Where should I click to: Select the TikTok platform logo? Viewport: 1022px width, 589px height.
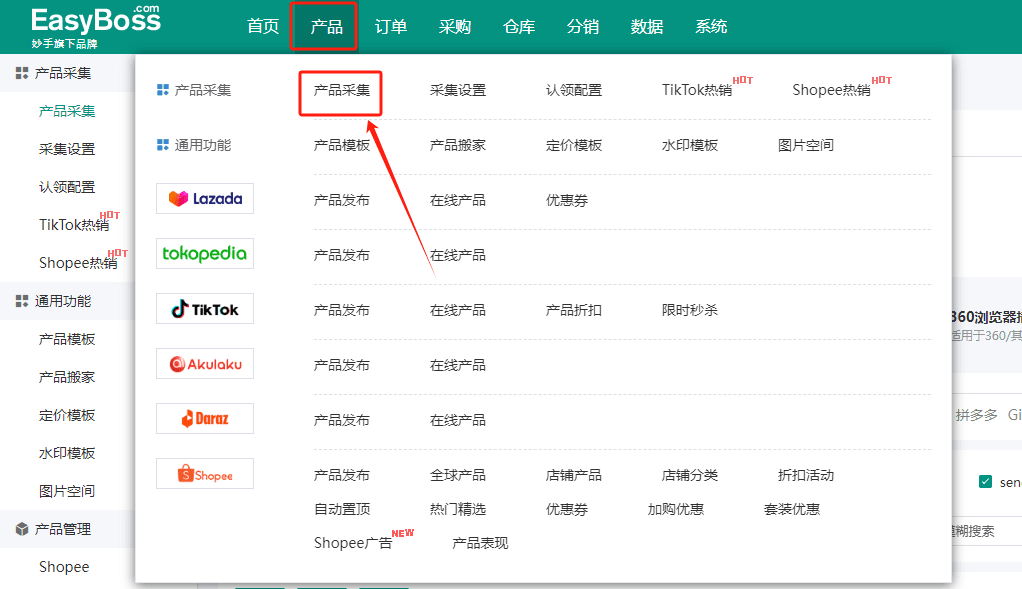pos(205,309)
